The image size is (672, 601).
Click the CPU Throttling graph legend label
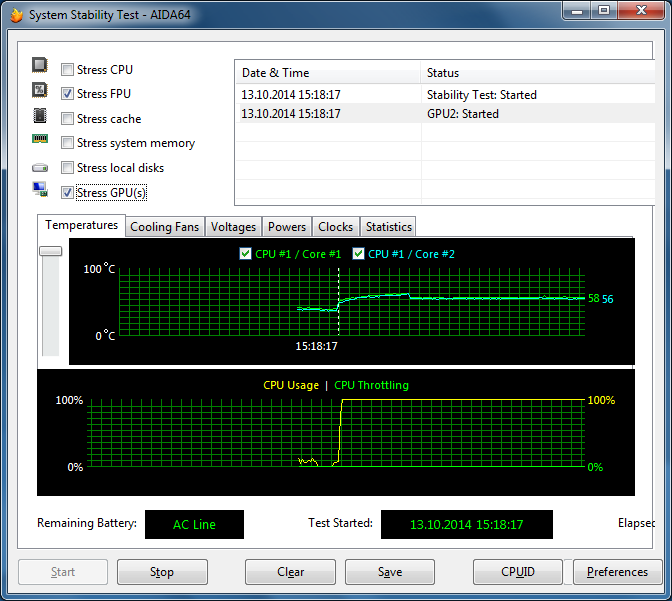(371, 385)
